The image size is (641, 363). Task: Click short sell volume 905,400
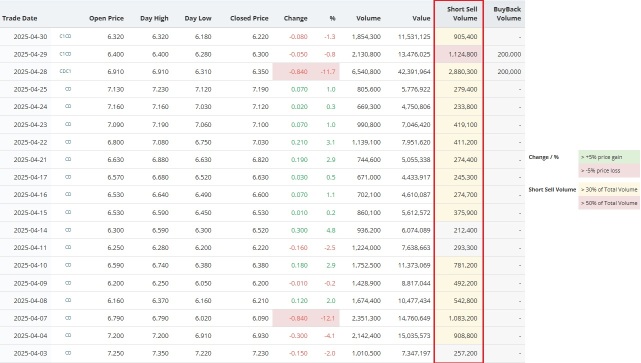(x=465, y=36)
